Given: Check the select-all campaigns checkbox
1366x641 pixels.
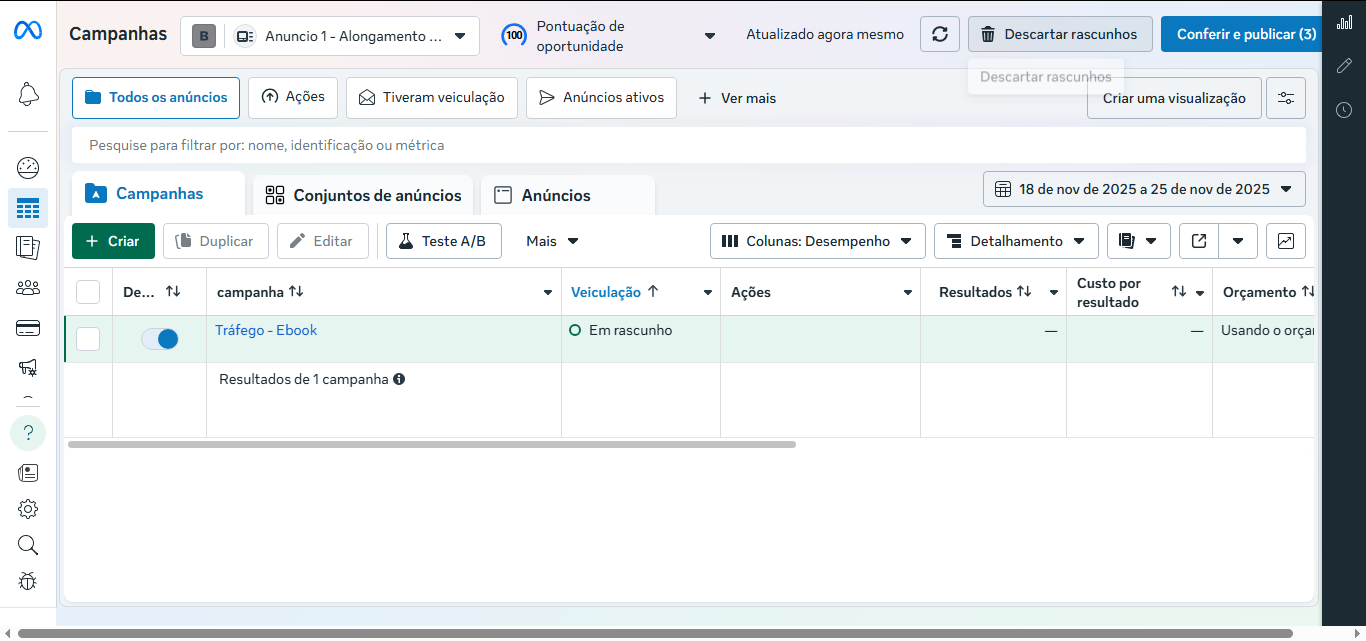Looking at the screenshot, I should click(x=88, y=292).
